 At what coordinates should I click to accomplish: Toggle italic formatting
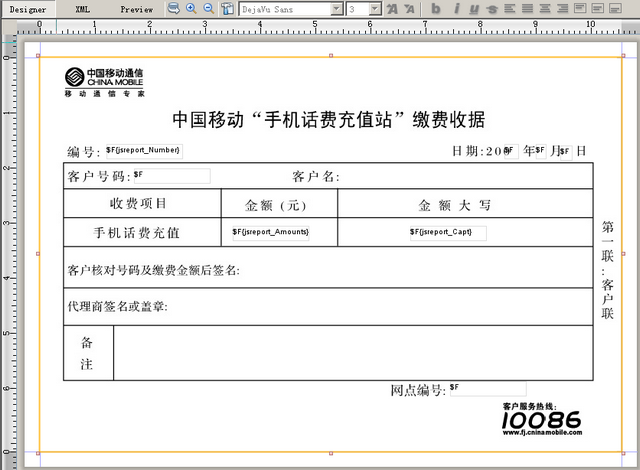coord(456,9)
